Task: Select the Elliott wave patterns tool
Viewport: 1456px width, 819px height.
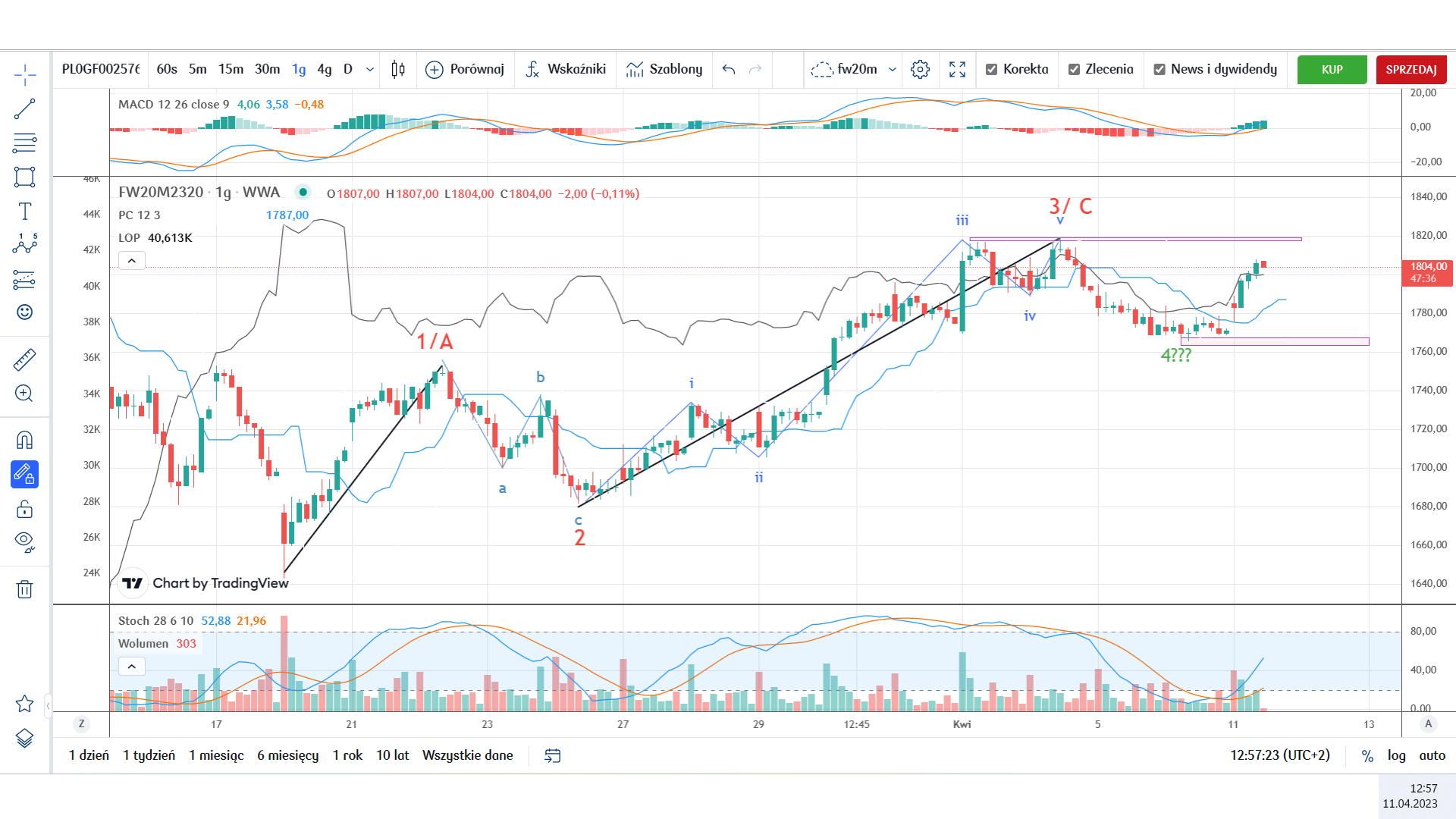Action: click(24, 243)
